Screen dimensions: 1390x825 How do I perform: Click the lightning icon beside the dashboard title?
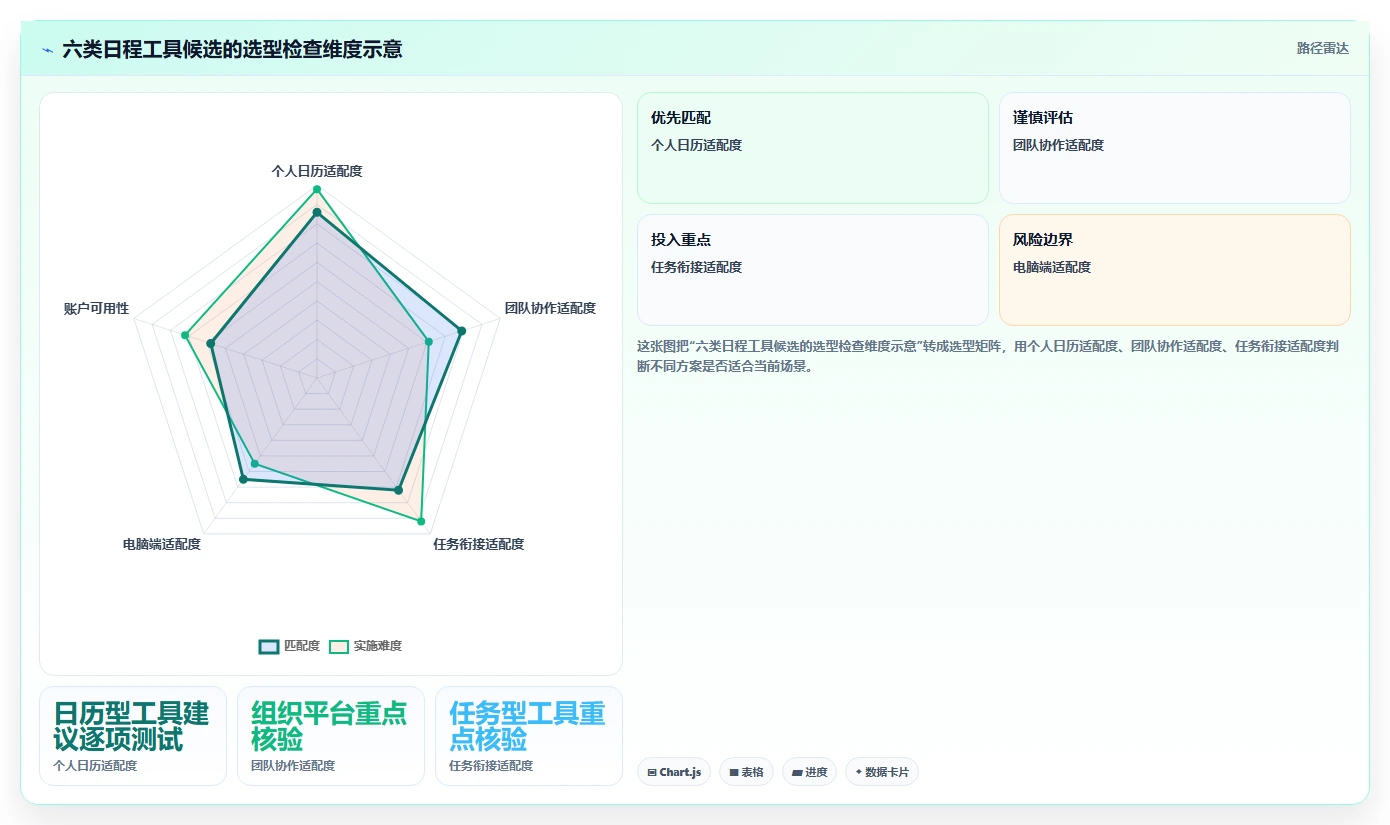pos(48,49)
